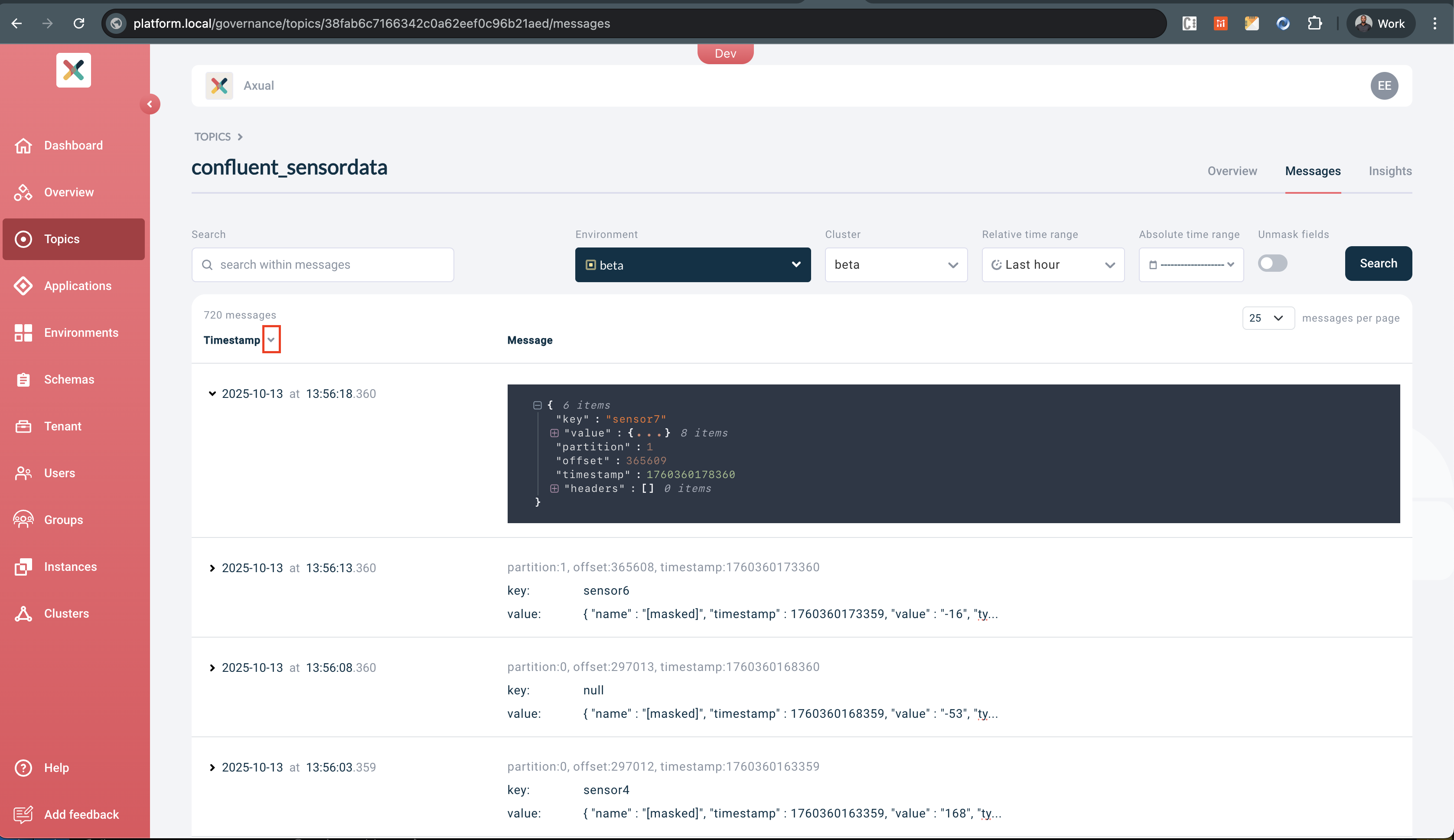The height and width of the screenshot is (840, 1454).
Task: Collapse sidebar with the arrow button
Action: pyautogui.click(x=150, y=104)
